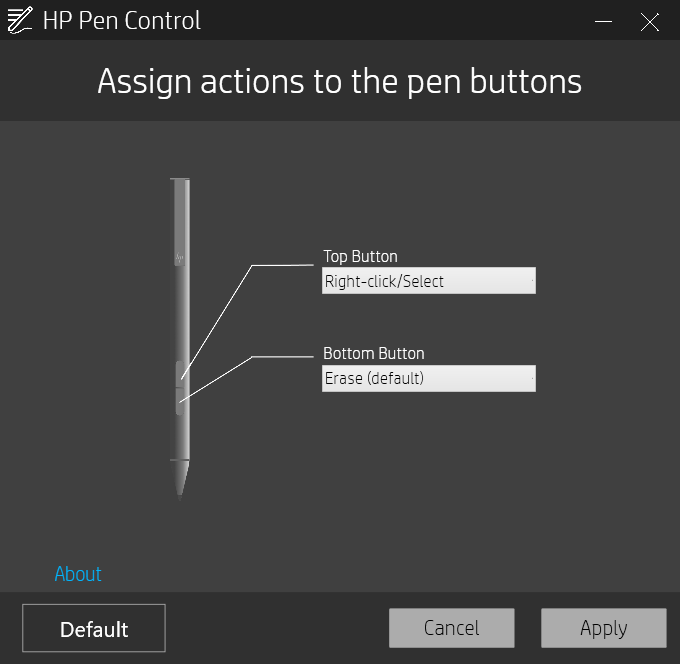680x664 pixels.
Task: Minimize the HP Pen Control window
Action: pos(603,21)
